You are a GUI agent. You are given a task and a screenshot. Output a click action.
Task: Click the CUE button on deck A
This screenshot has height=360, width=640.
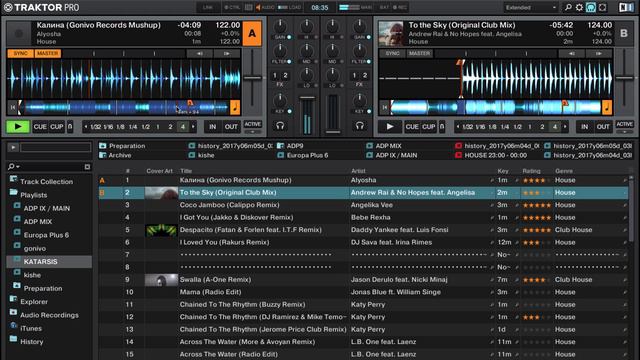click(40, 127)
